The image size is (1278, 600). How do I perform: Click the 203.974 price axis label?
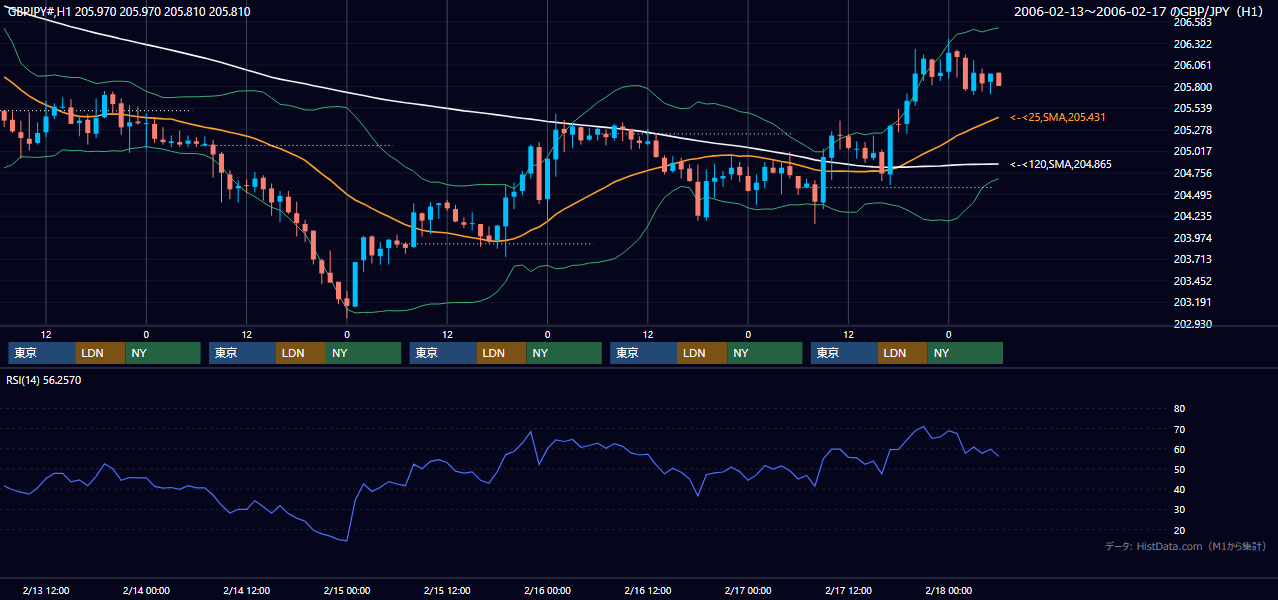1192,238
